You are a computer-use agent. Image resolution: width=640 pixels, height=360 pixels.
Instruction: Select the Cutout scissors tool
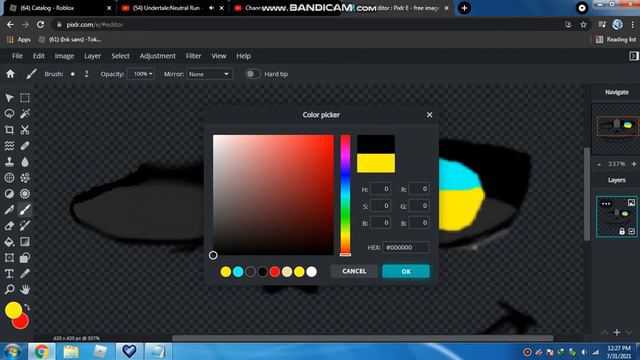point(25,130)
